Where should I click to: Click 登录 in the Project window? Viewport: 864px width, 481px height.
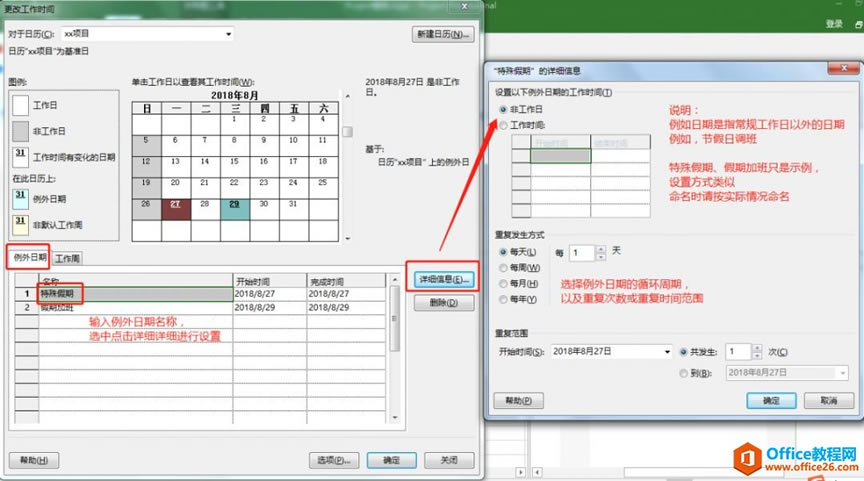click(834, 24)
